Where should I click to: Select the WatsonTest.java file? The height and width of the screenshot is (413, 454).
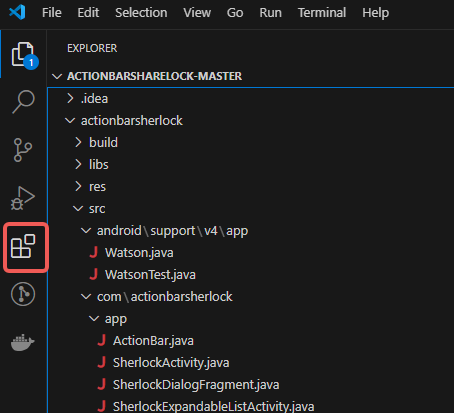pos(150,275)
